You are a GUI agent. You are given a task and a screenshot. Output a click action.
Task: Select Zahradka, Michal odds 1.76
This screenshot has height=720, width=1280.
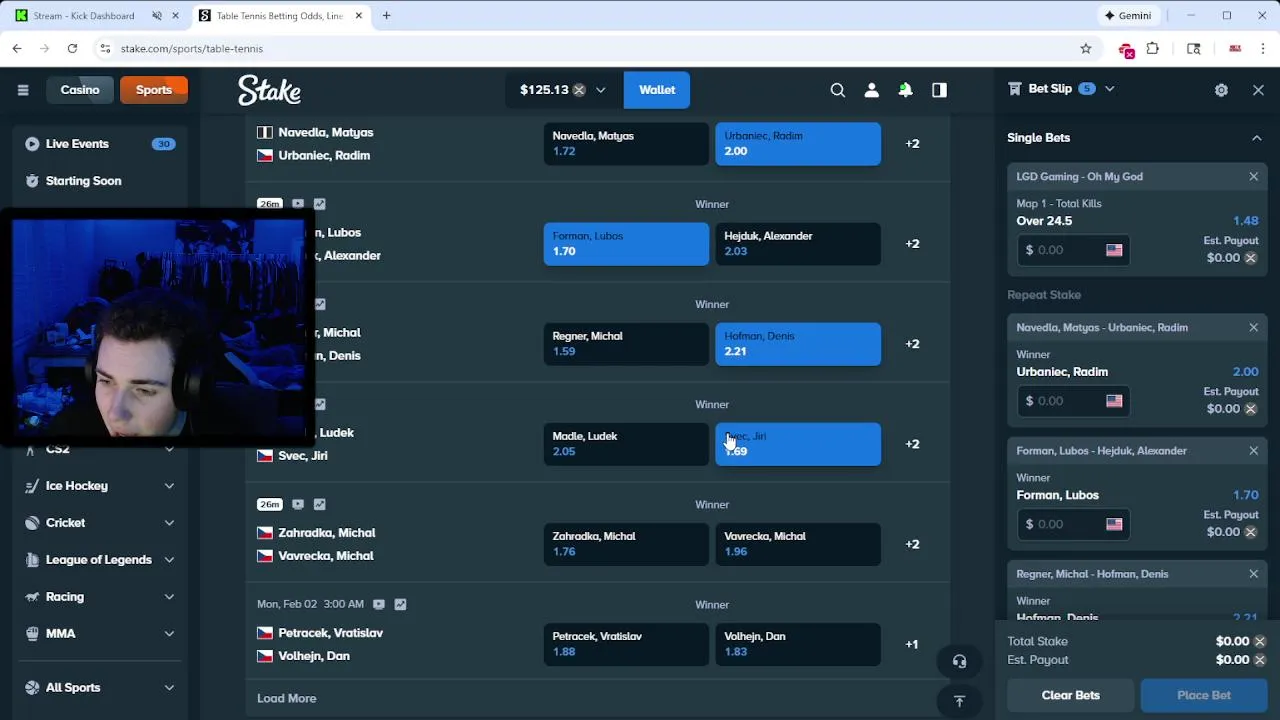pyautogui.click(x=626, y=544)
